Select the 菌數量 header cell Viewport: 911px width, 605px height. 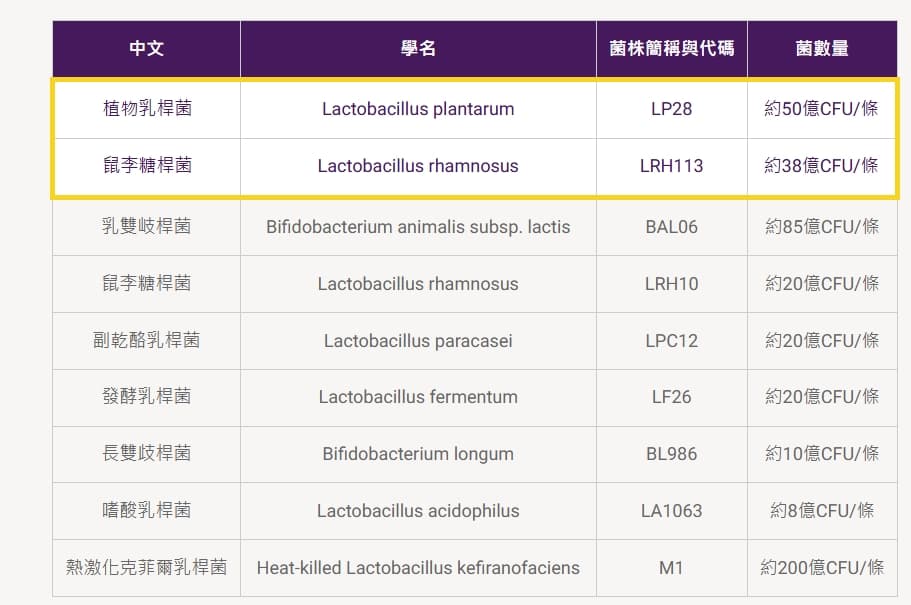point(822,48)
